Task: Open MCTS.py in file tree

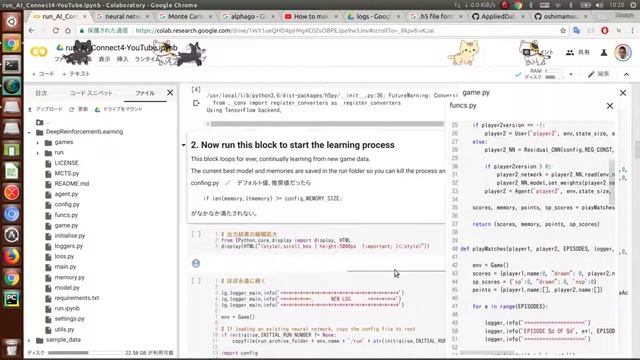Action: [67, 173]
